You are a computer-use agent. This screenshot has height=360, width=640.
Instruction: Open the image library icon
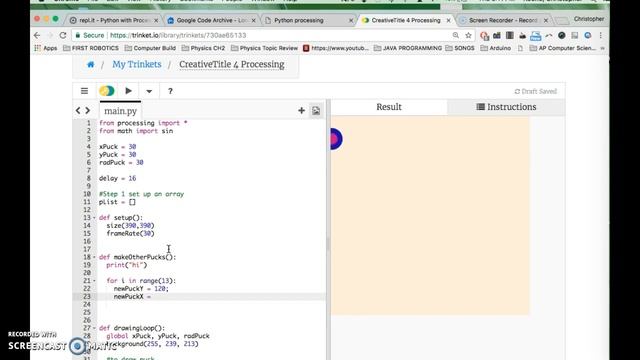tap(316, 111)
